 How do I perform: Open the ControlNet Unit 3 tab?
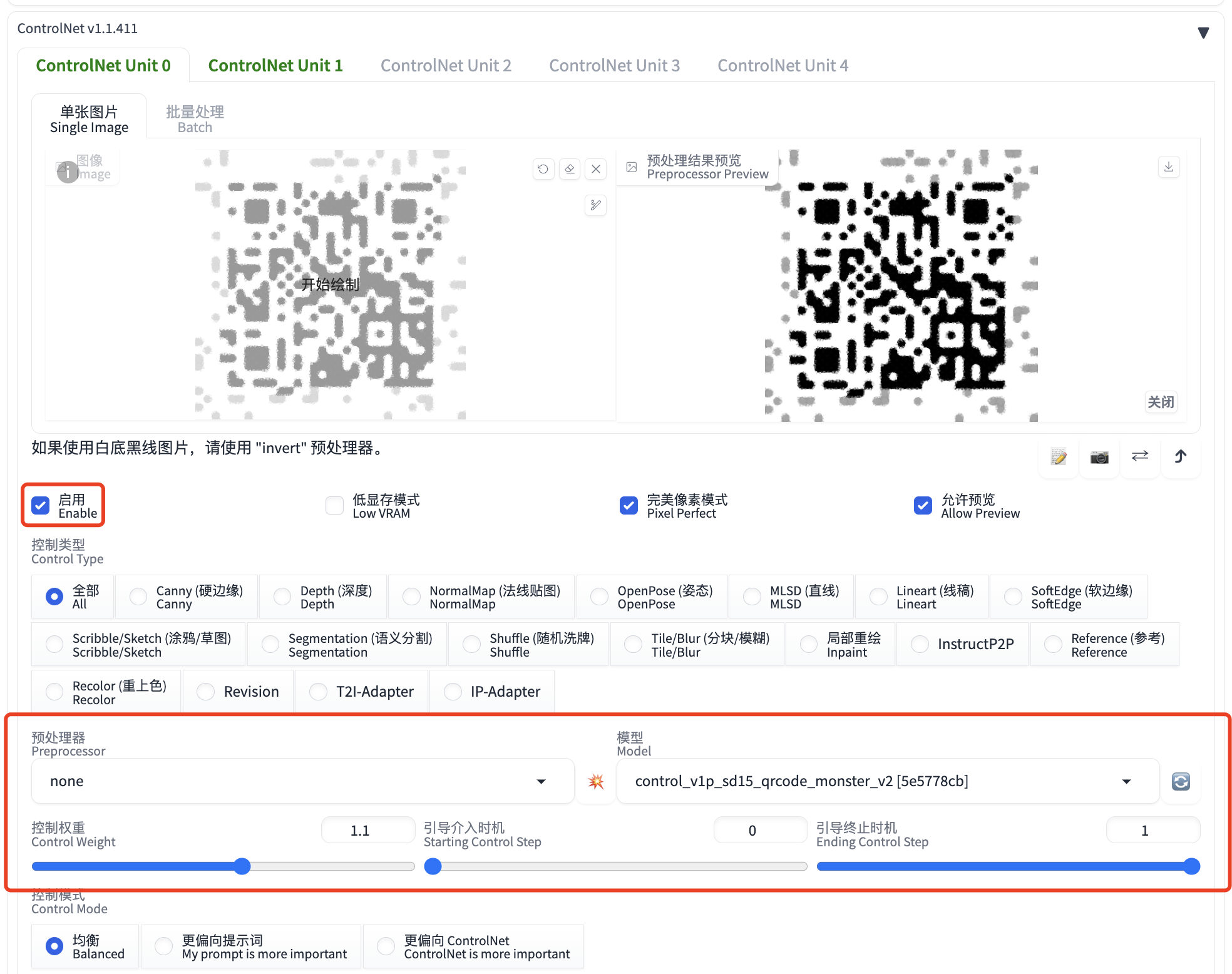pos(614,65)
